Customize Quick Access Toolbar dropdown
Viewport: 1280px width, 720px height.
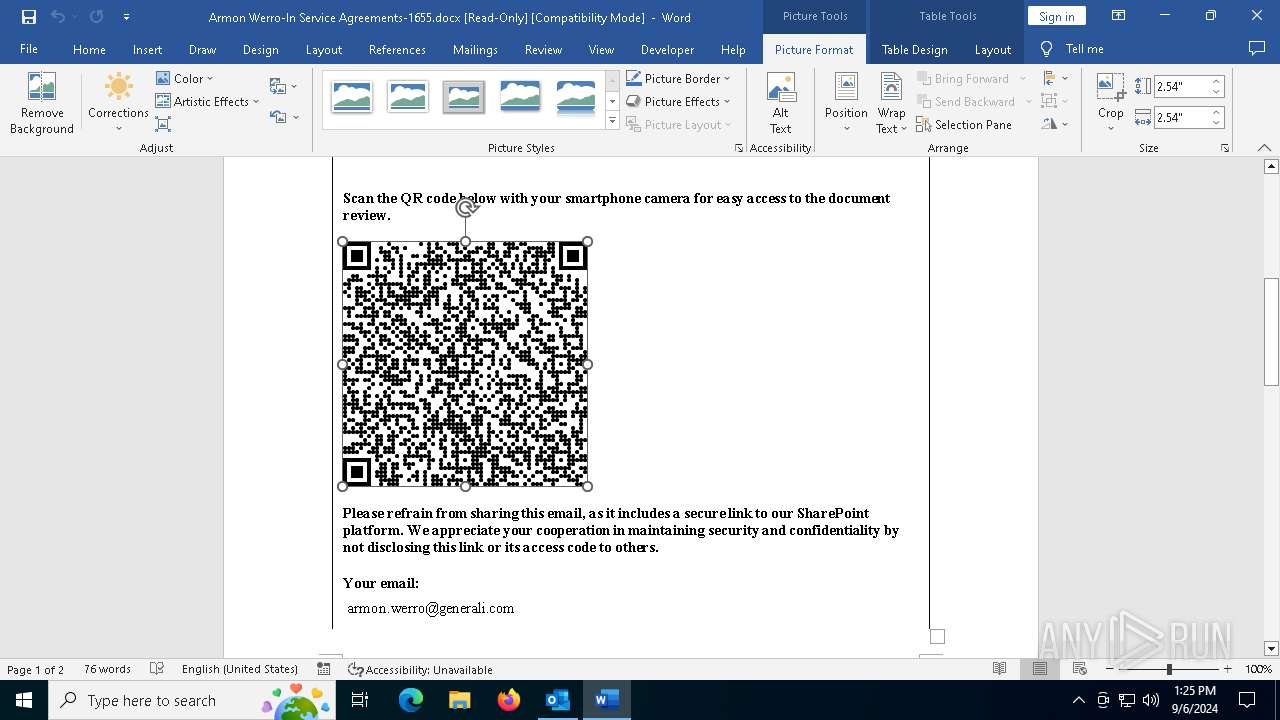(126, 17)
